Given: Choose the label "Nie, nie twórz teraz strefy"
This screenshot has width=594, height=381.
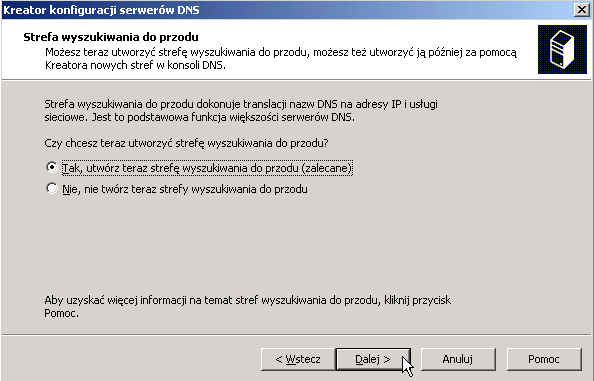Looking at the screenshot, I should (x=185, y=189).
